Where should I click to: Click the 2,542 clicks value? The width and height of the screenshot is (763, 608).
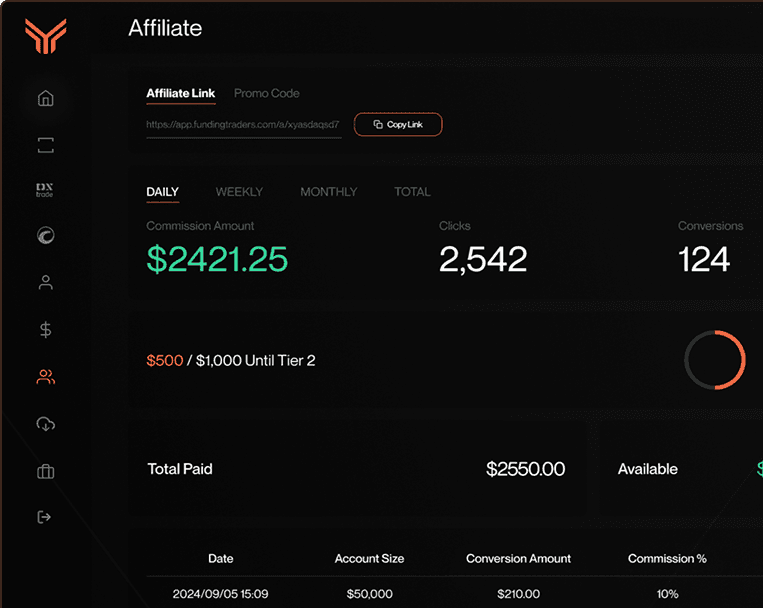click(x=483, y=259)
